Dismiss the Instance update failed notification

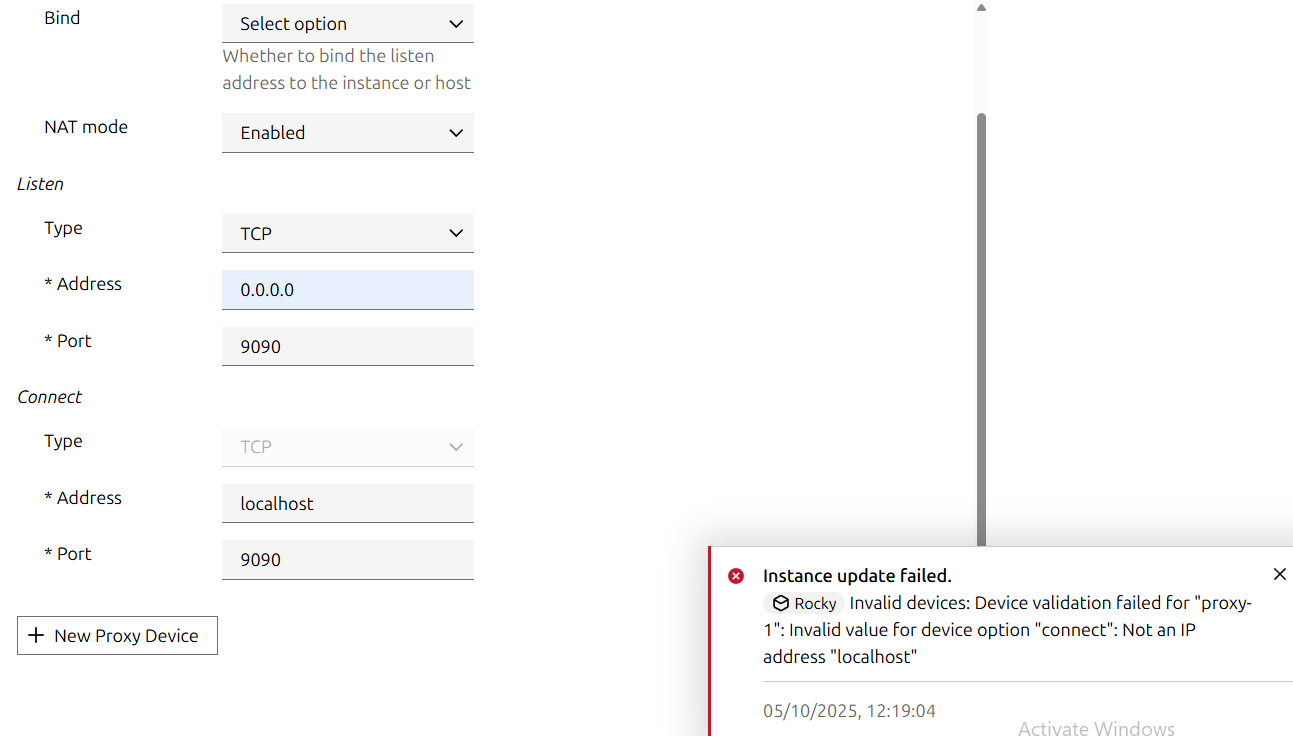pos(1279,574)
